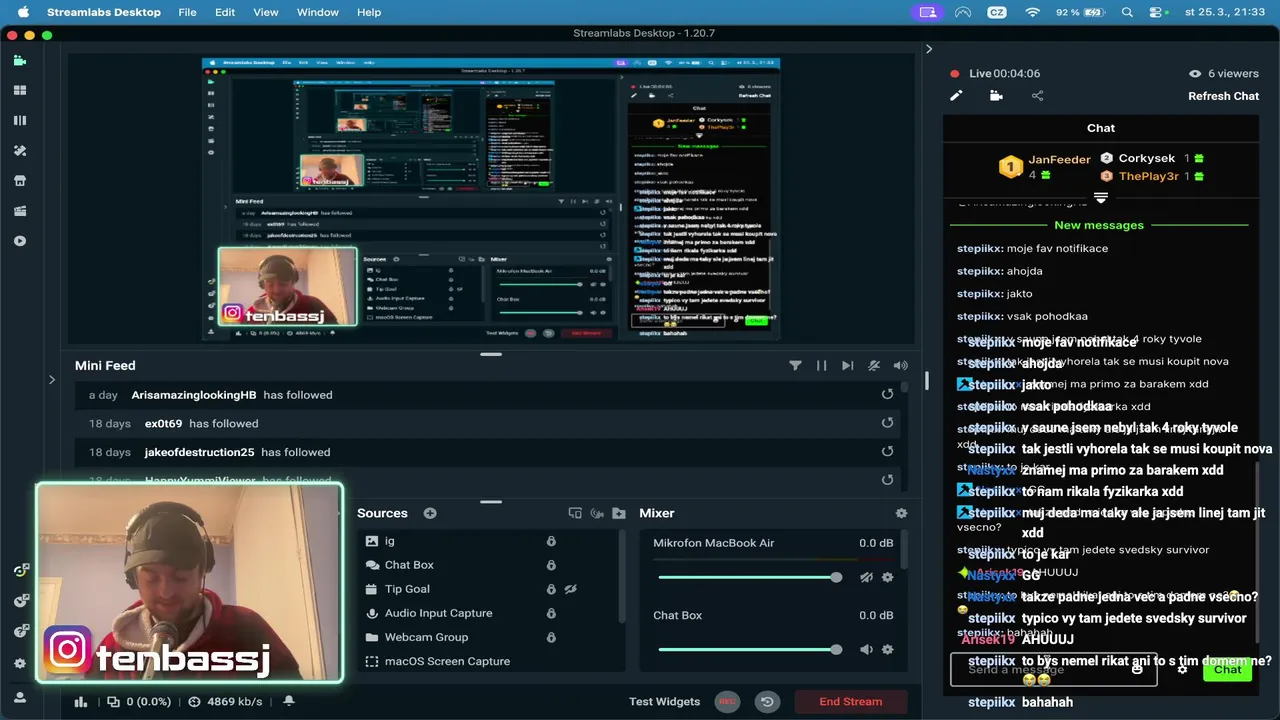The height and width of the screenshot is (720, 1280).
Task: Click Test Widgets
Action: click(664, 701)
